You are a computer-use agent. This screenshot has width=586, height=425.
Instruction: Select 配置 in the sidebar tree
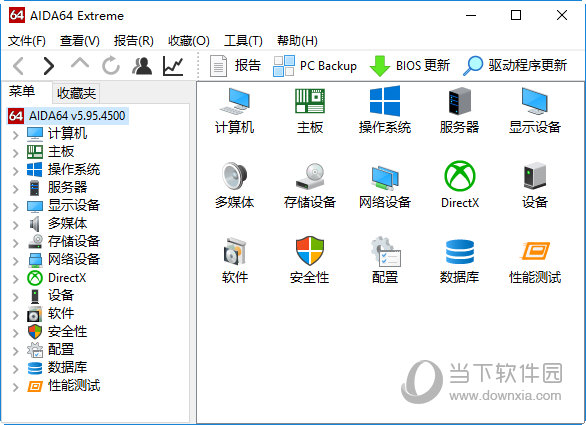[50, 349]
